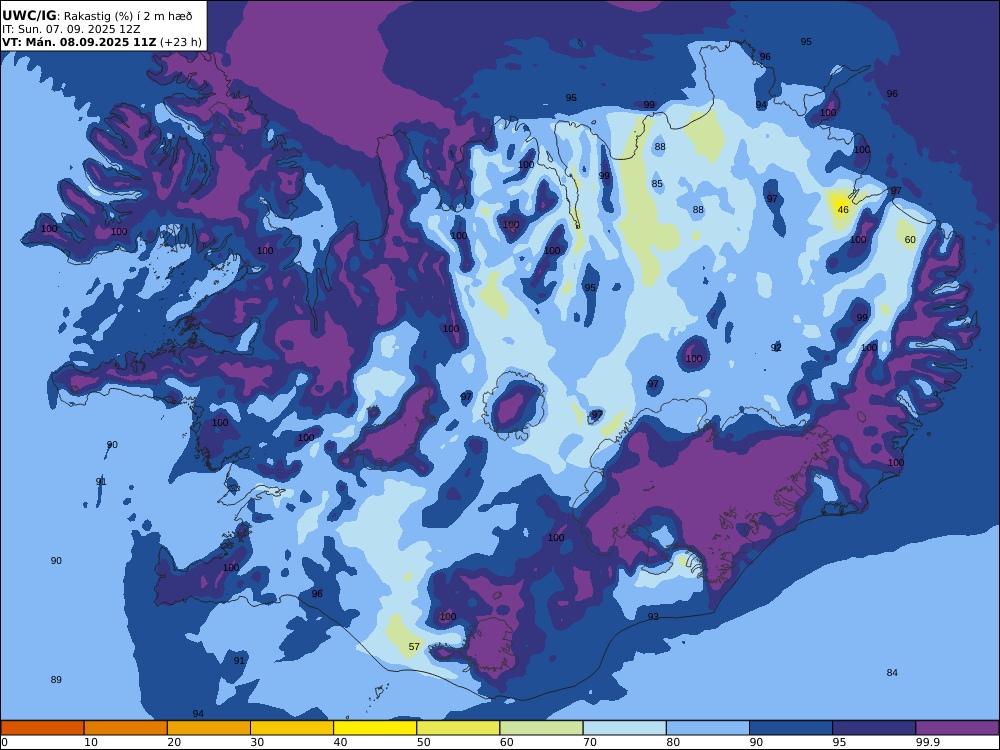
Task: Select the 40–50 bright yellow legend swatch
Action: [x=375, y=728]
